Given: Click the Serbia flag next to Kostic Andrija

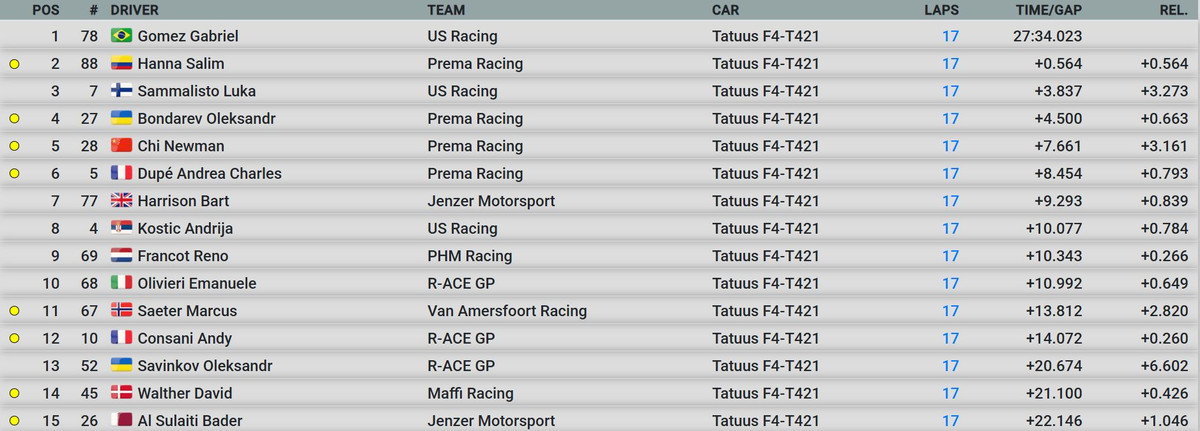Looking at the screenshot, I should [x=122, y=229].
